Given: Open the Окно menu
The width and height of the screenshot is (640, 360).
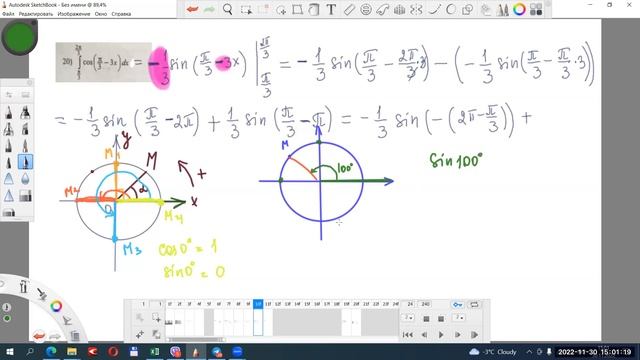Looking at the screenshot, I should (x=101, y=14).
